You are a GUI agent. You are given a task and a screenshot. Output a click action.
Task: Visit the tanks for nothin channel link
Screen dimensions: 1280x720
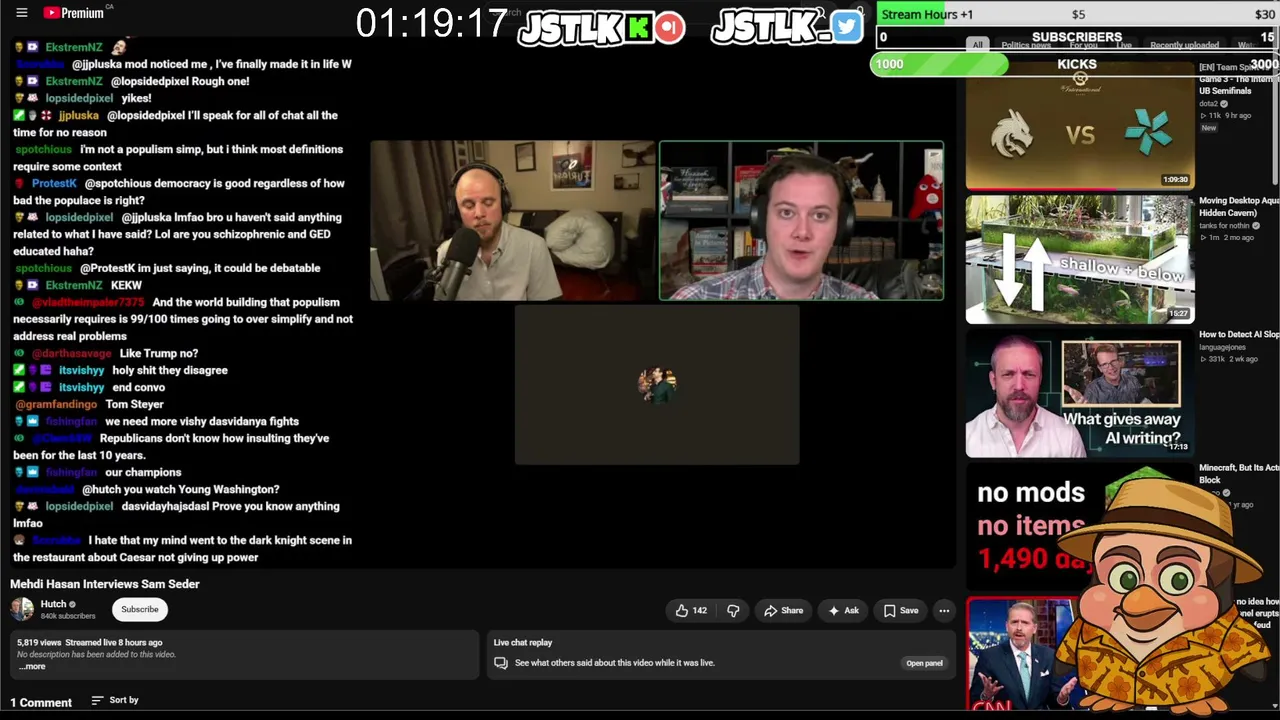pyautogui.click(x=1225, y=226)
